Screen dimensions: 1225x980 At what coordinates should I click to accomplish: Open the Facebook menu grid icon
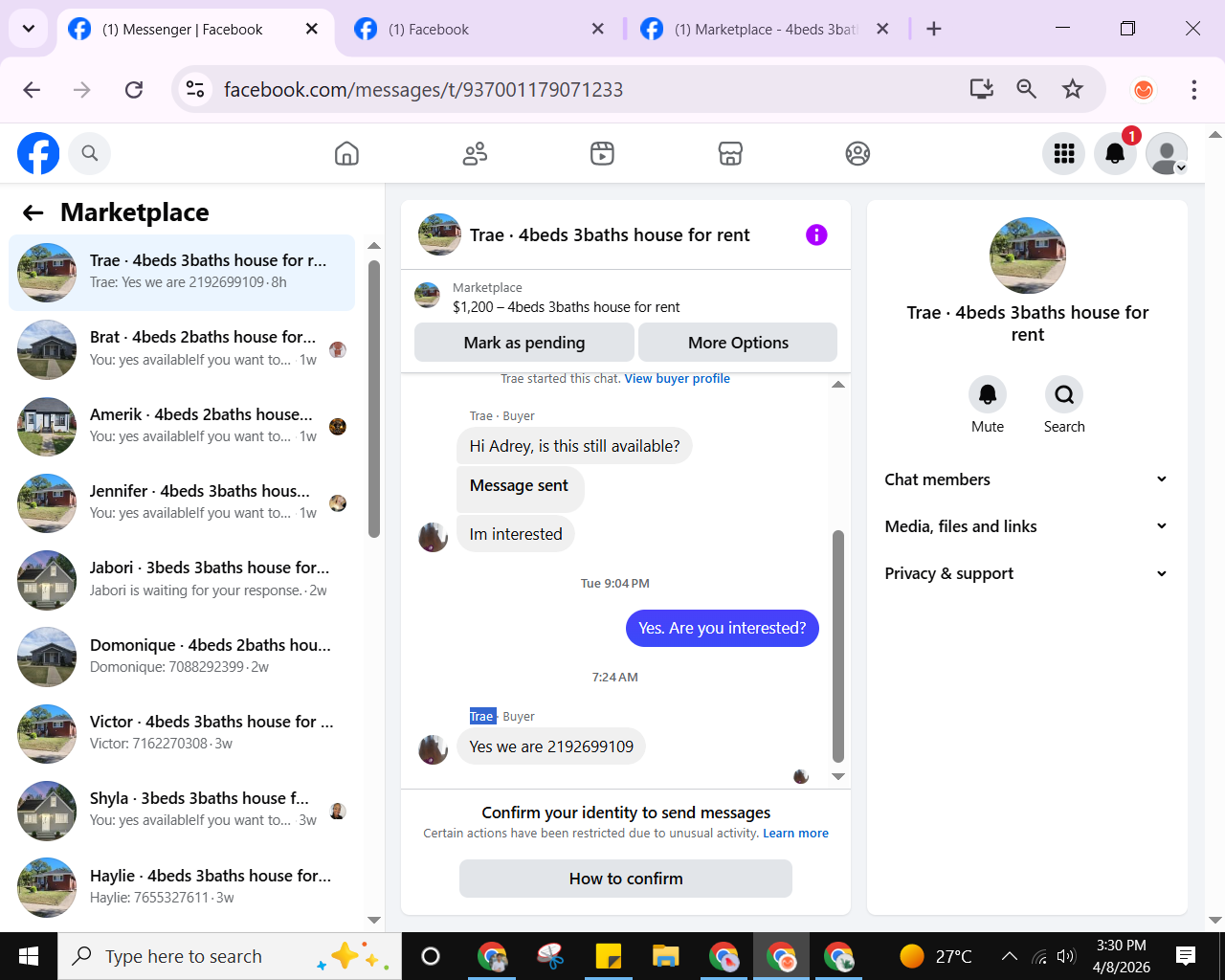tap(1064, 153)
